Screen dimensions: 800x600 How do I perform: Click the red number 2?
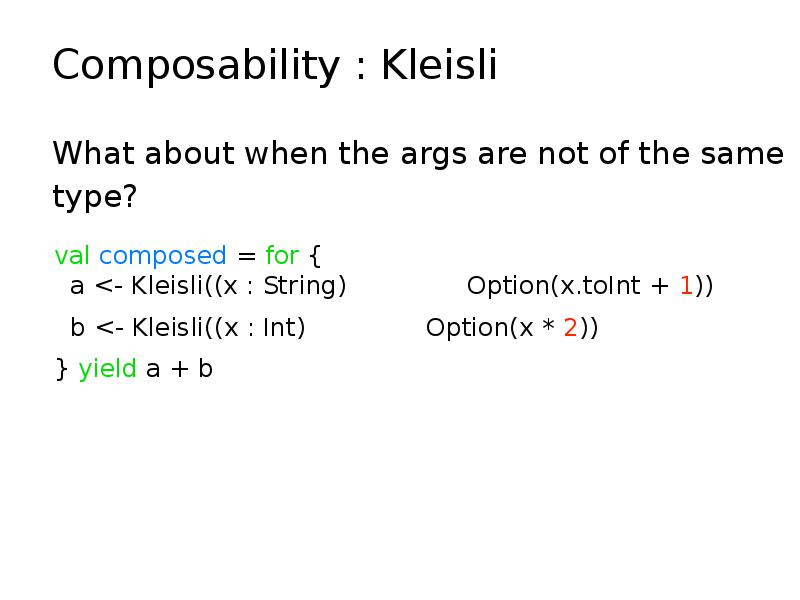point(570,328)
